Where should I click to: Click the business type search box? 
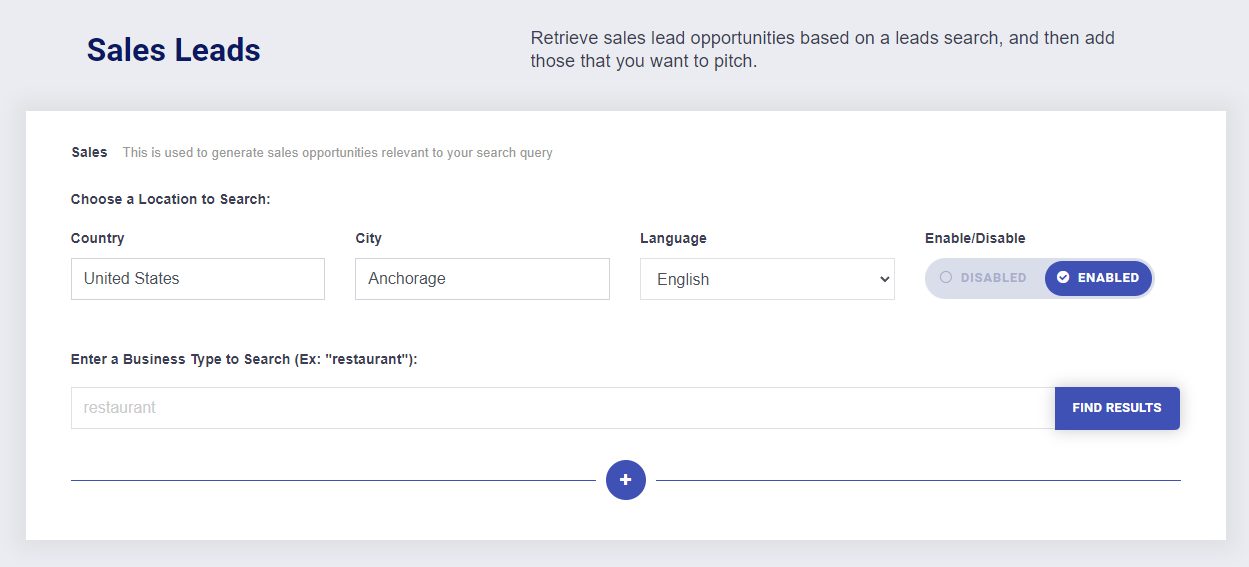tap(562, 408)
